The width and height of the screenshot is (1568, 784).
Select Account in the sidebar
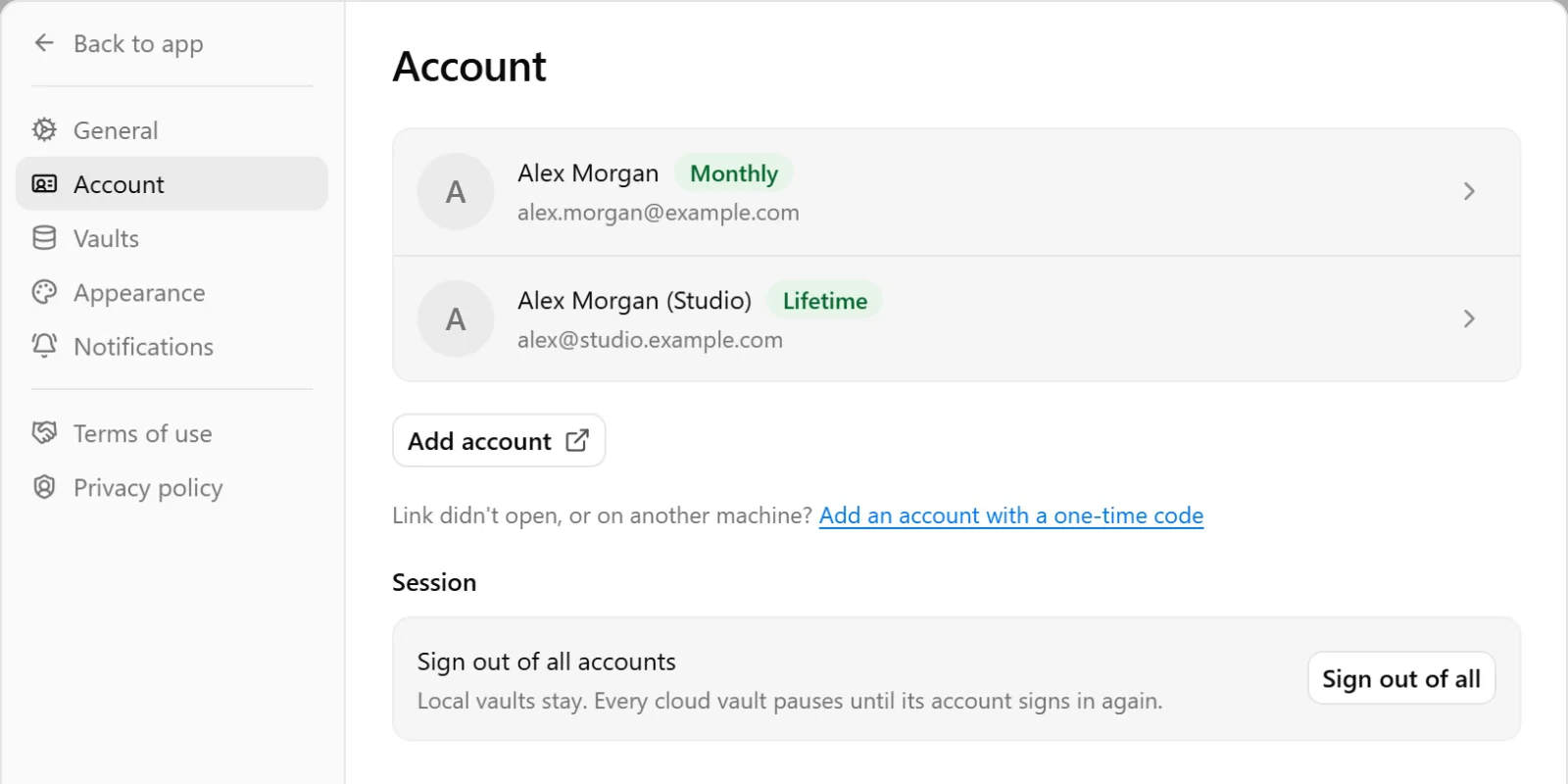[171, 184]
